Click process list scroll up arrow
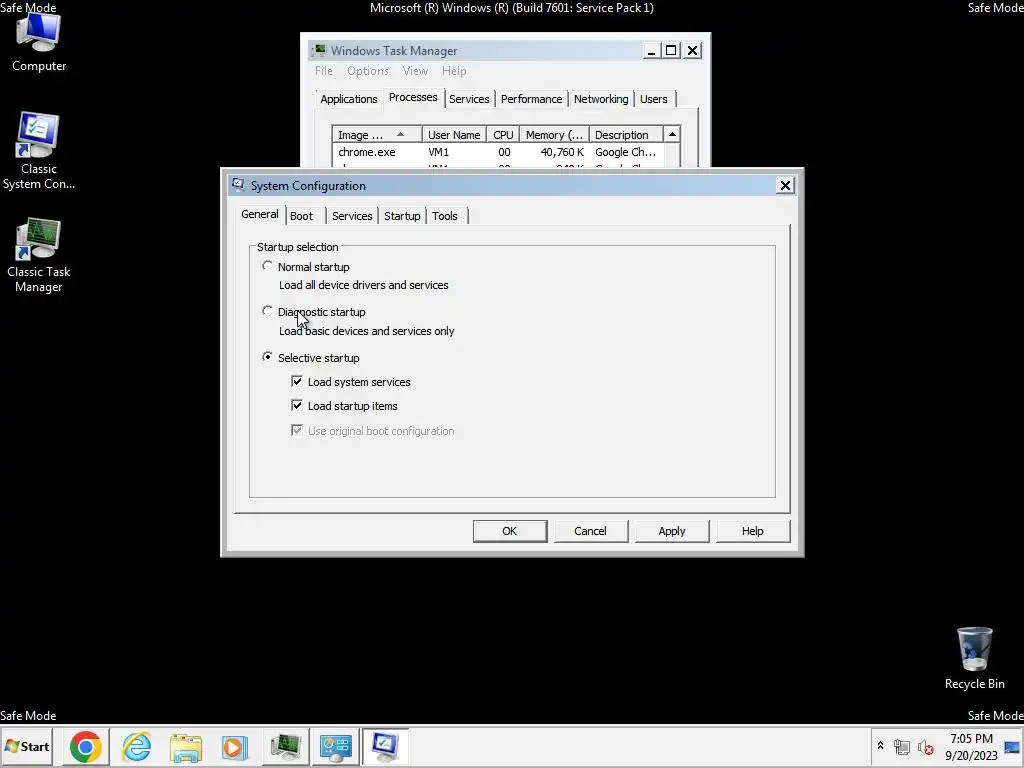The image size is (1024, 768). pos(672,135)
